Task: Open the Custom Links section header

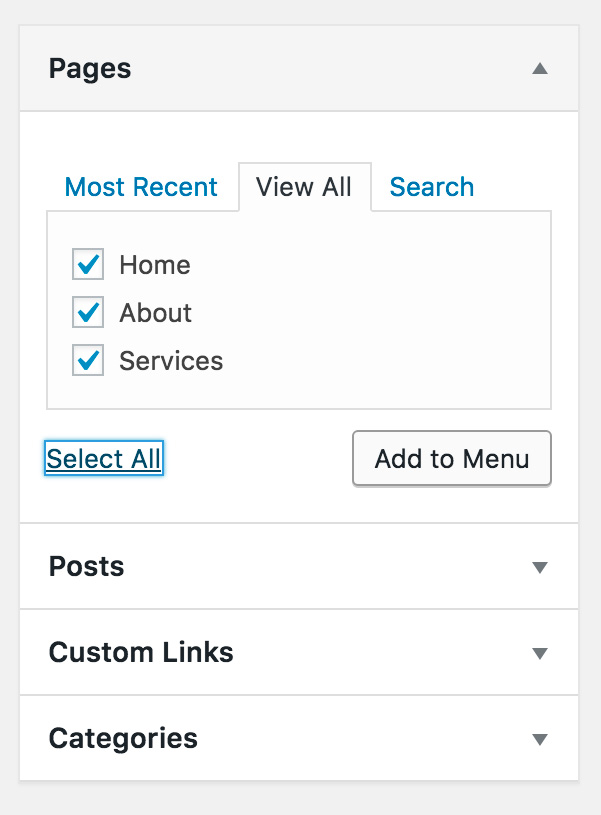Action: [x=141, y=653]
